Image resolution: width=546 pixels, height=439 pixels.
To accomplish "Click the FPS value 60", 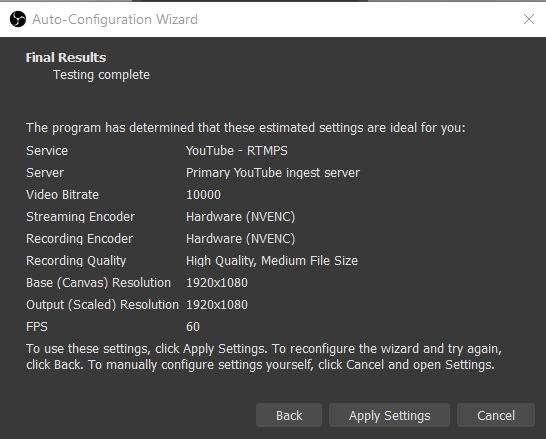I will pos(193,327).
